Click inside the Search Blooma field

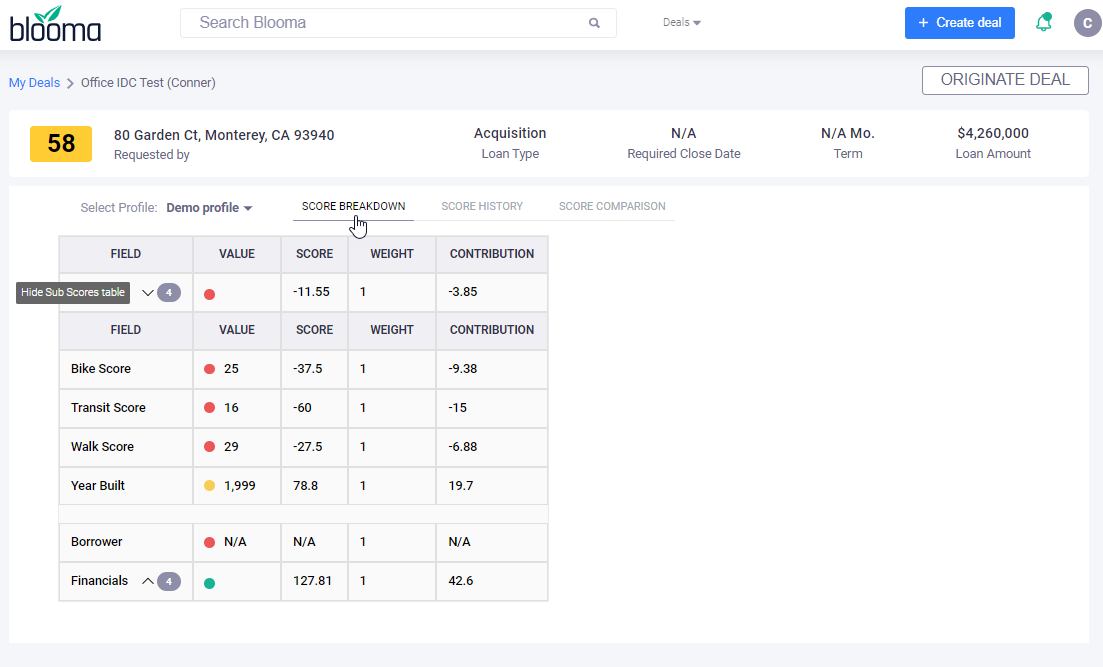(398, 23)
